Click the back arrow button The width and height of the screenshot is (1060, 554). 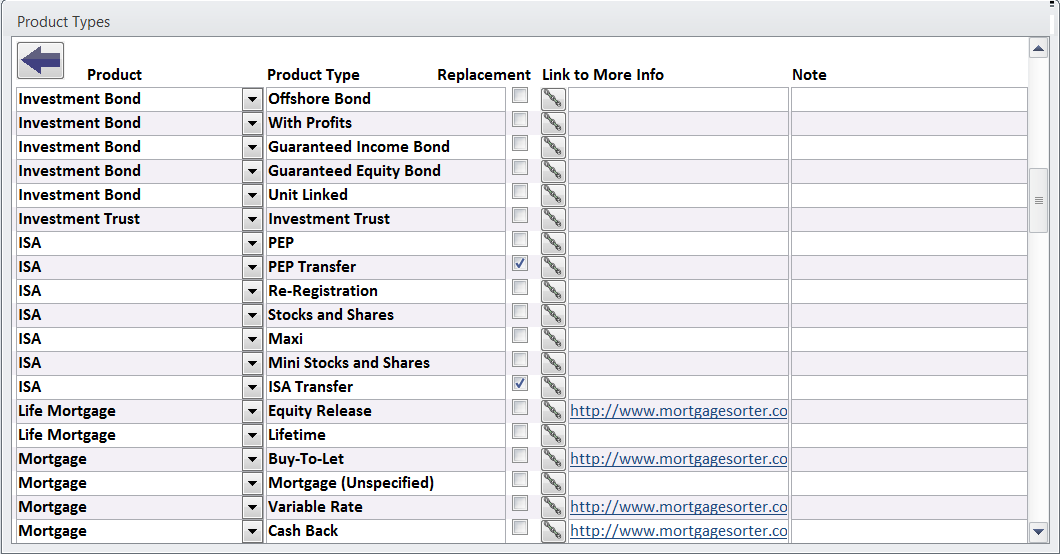pyautogui.click(x=40, y=60)
